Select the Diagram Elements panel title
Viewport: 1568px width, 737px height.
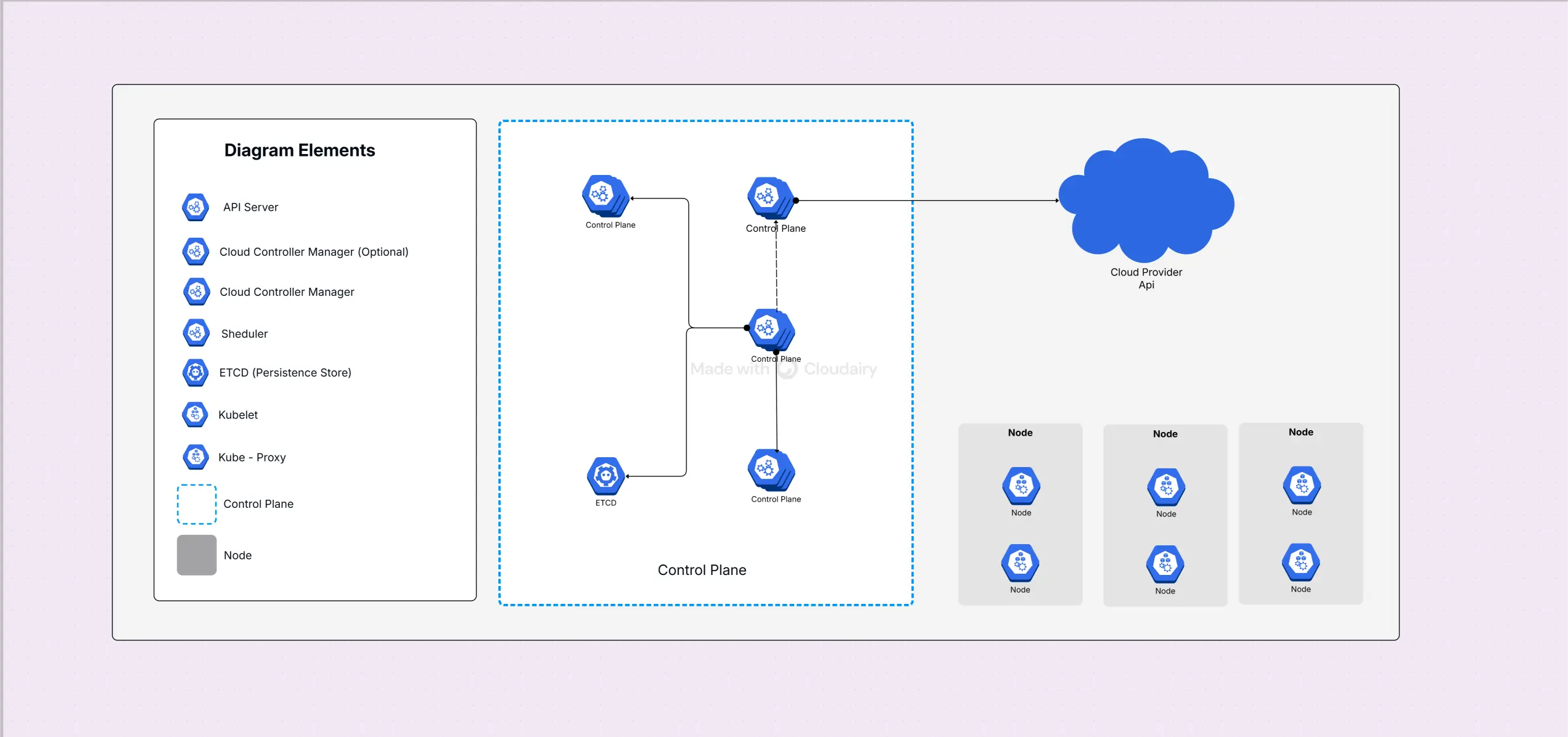pyautogui.click(x=300, y=150)
